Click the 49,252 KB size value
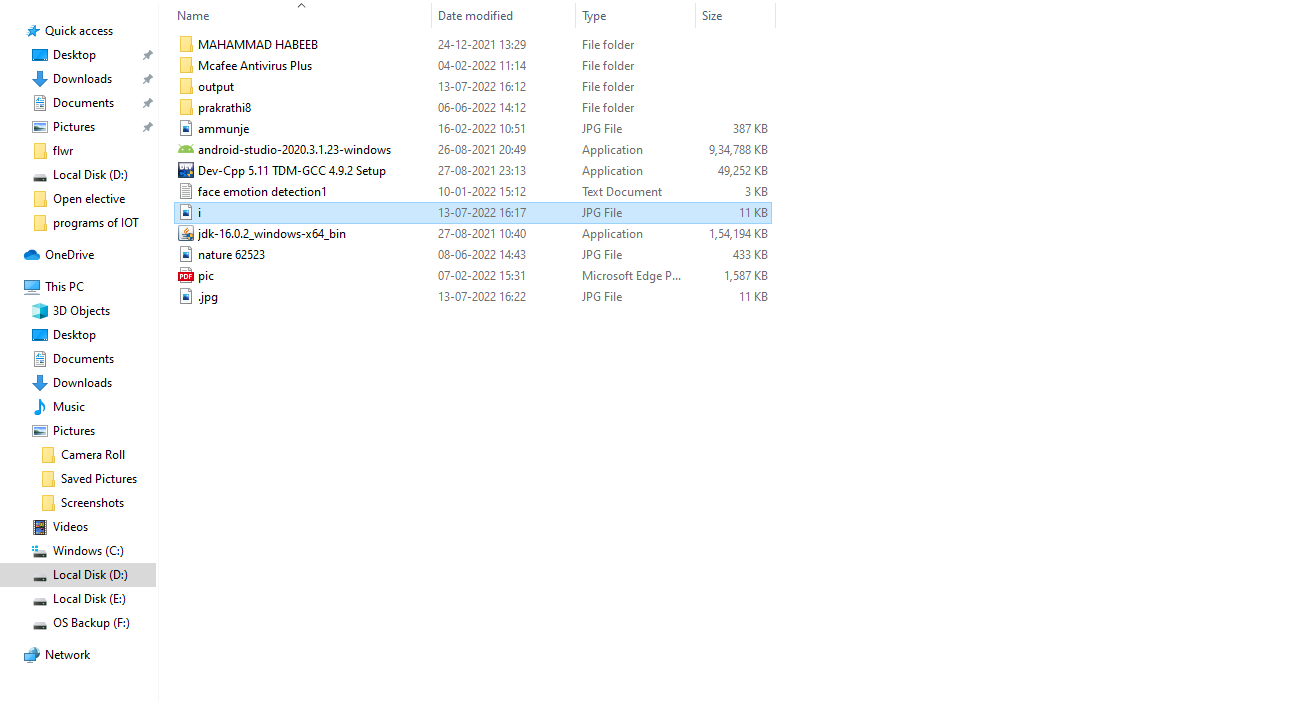Viewport: 1304px width, 702px height. click(x=743, y=170)
